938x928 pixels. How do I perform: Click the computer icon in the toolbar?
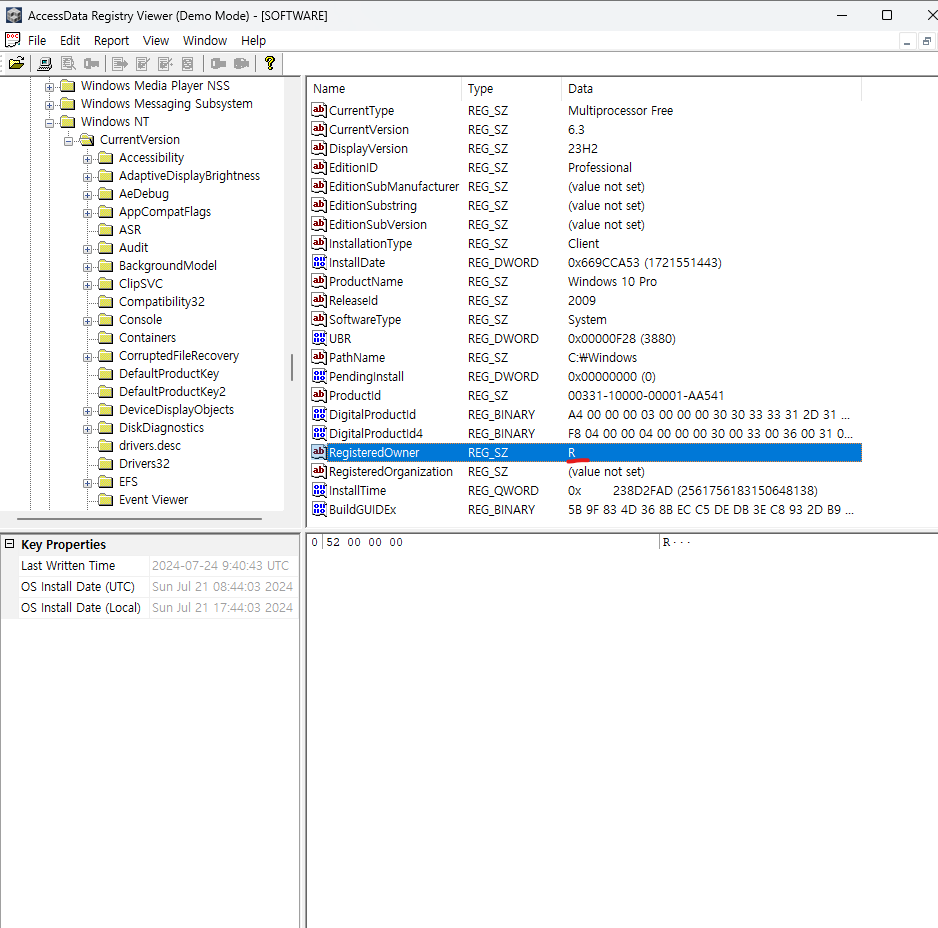coord(45,63)
